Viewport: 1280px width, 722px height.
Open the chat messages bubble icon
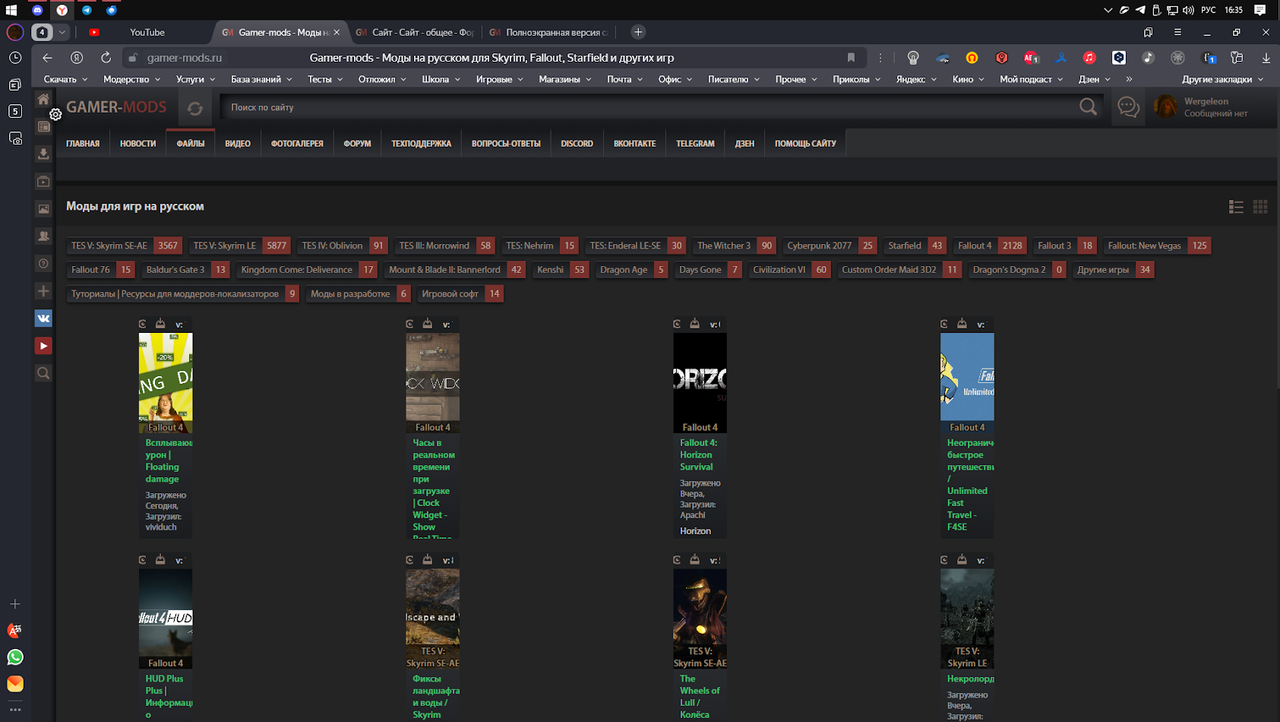pos(1129,107)
